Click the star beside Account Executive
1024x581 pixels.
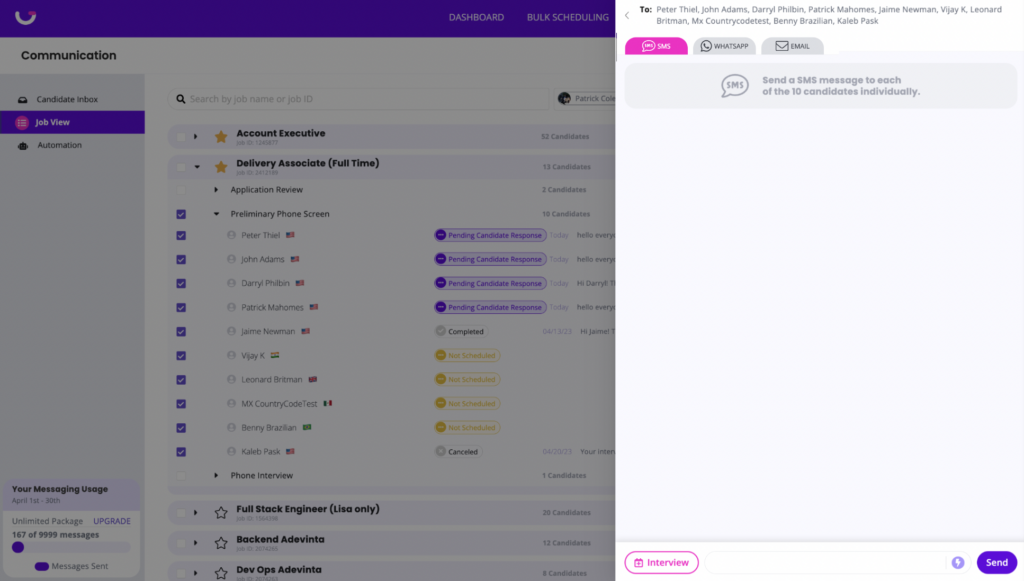[x=221, y=136]
